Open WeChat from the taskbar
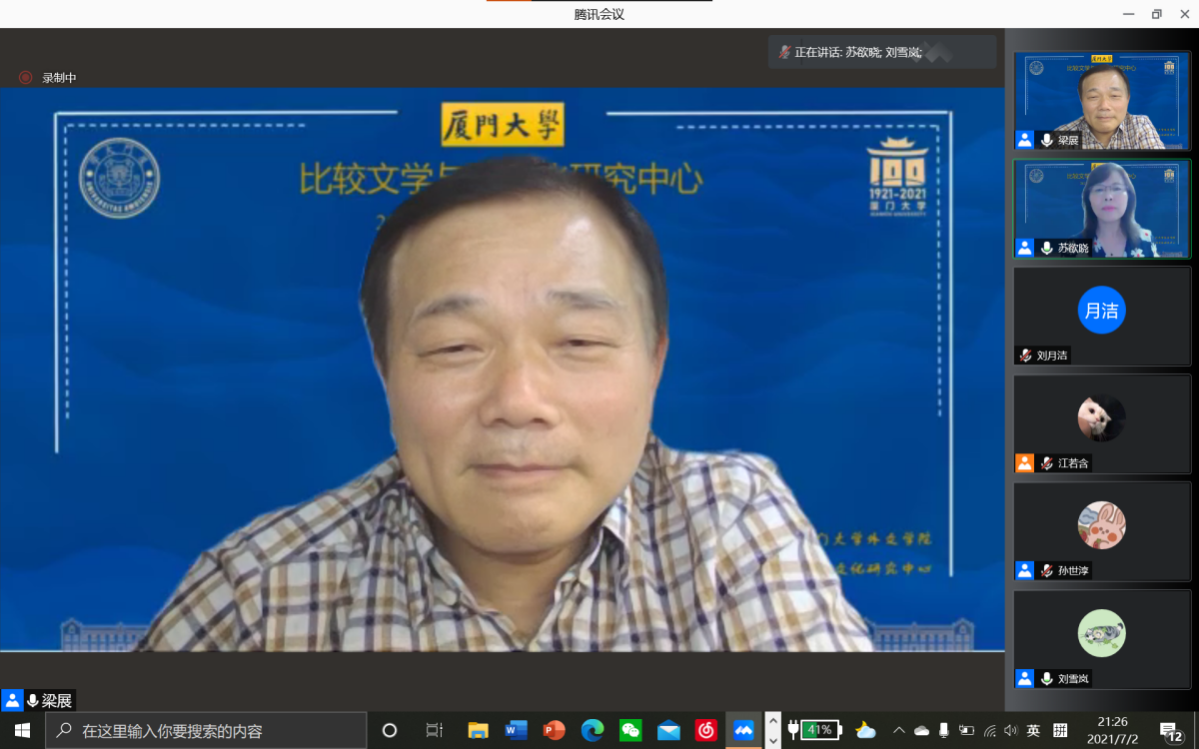 (630, 730)
